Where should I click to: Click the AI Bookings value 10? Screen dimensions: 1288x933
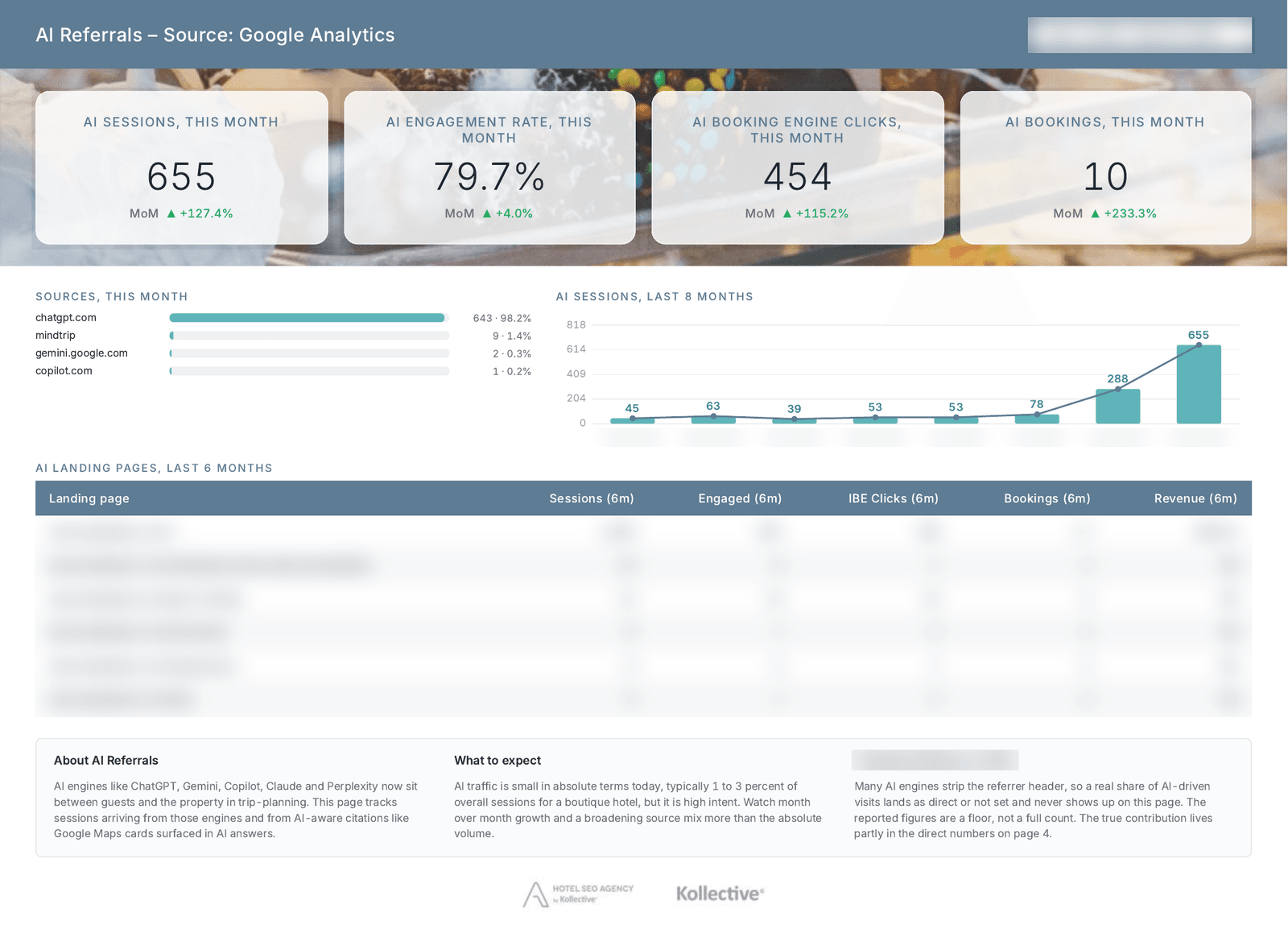click(x=1105, y=176)
